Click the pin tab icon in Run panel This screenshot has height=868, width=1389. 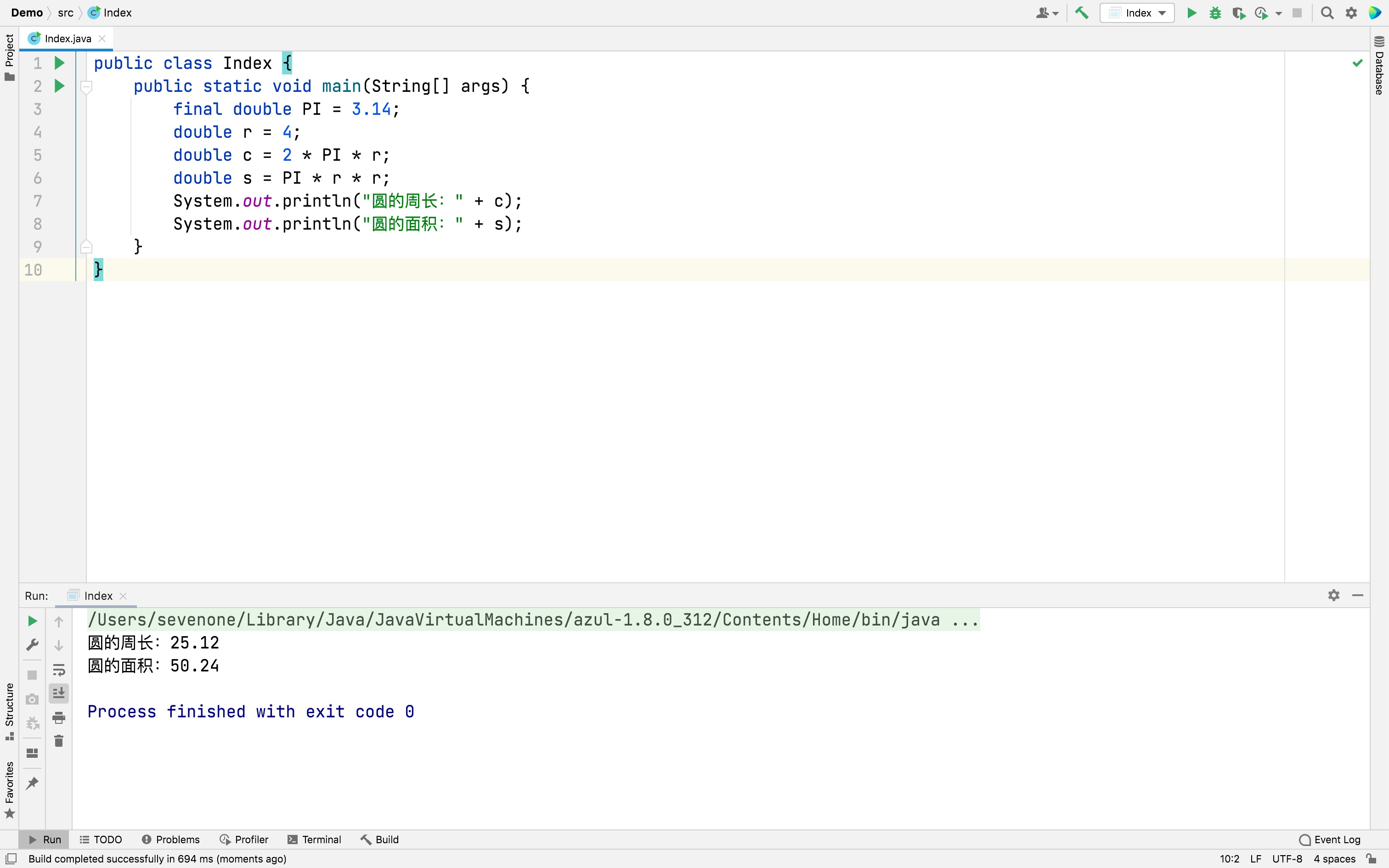pyautogui.click(x=32, y=783)
